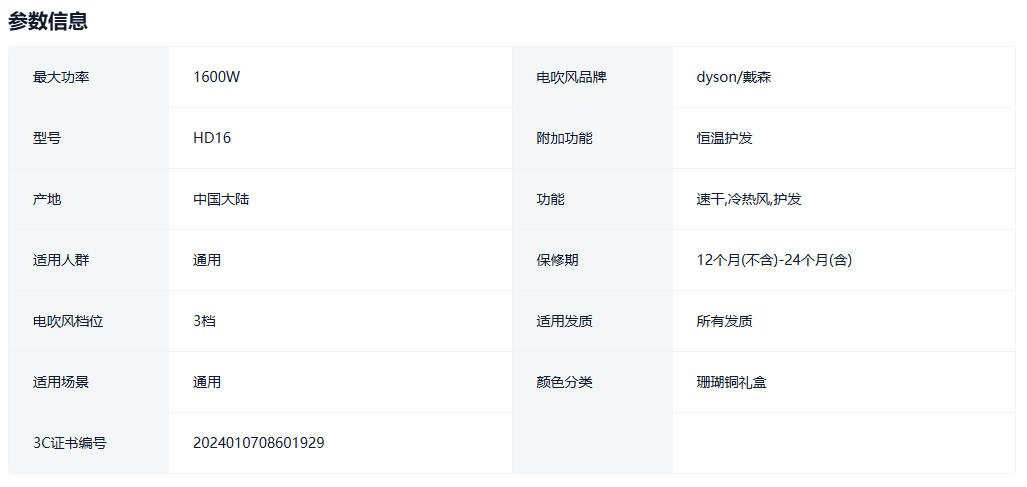Select the 12个月(不含)-24个月(含) warranty value
The height and width of the screenshot is (487, 1027).
click(774, 260)
